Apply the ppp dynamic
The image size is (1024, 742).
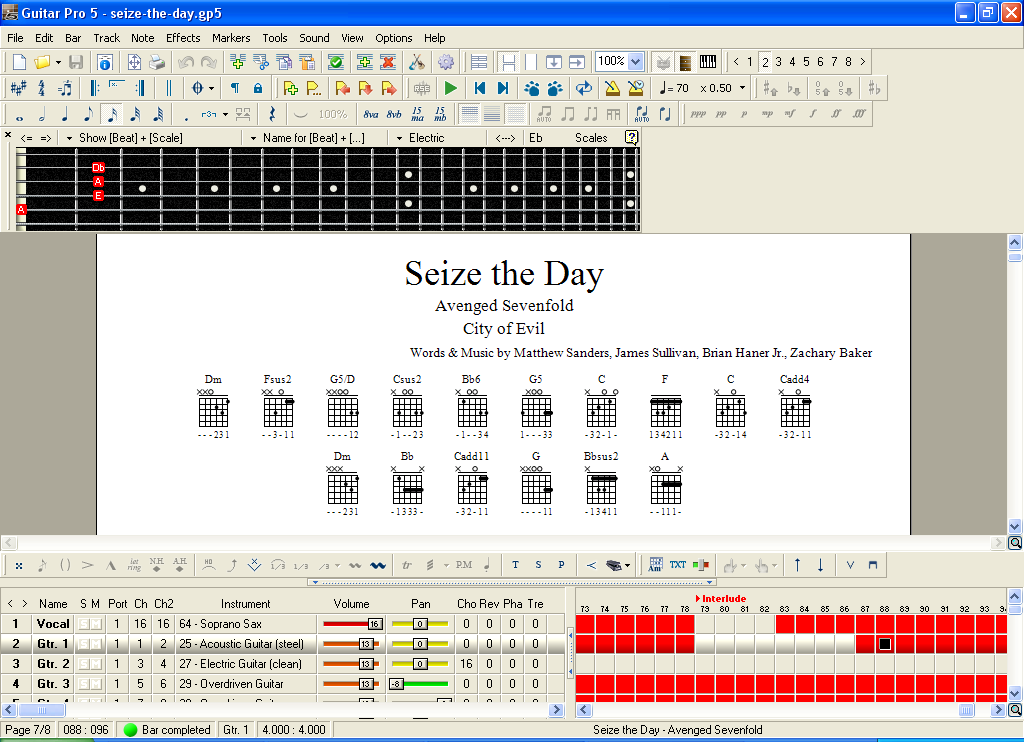698,114
